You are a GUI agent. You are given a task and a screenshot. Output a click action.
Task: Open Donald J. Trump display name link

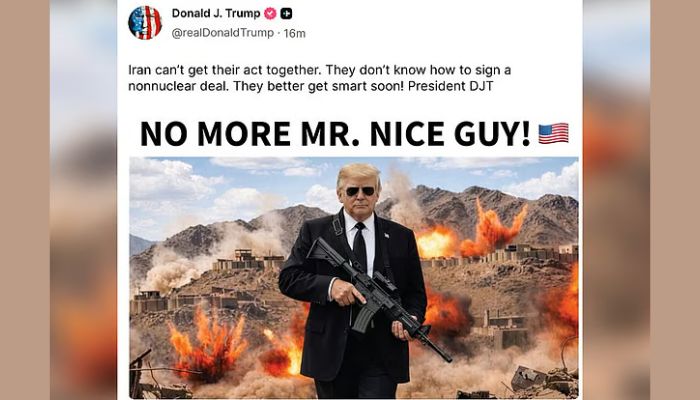pos(216,13)
